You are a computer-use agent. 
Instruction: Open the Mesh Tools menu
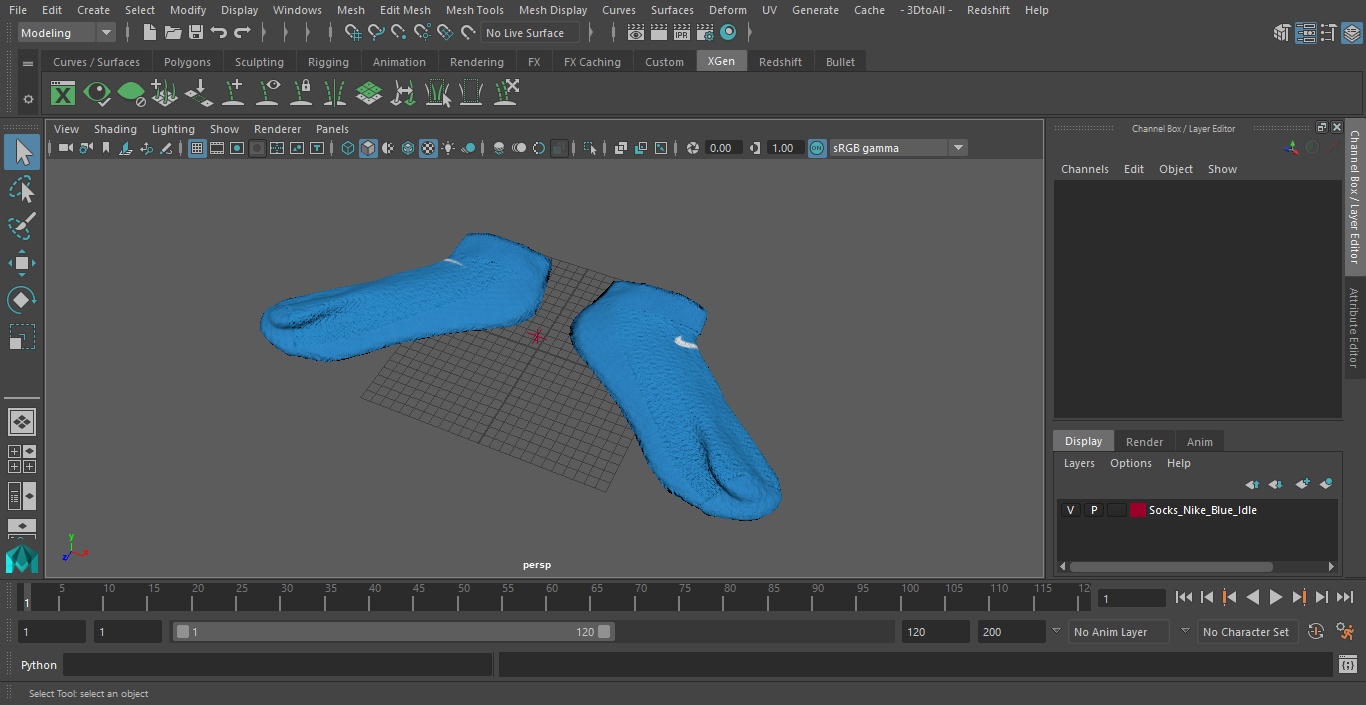click(474, 10)
